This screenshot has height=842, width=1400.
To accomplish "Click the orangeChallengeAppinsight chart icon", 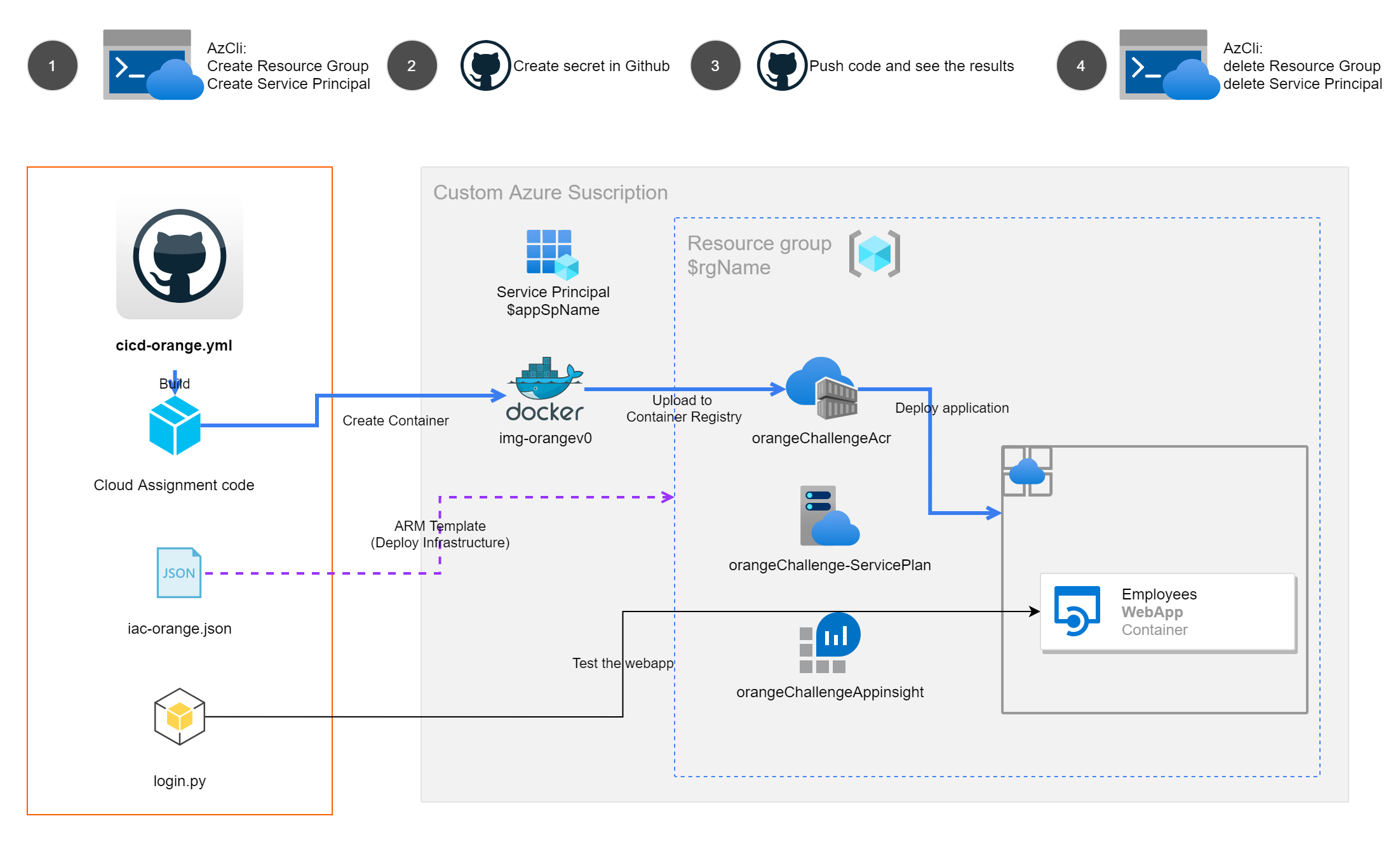I will 830,643.
